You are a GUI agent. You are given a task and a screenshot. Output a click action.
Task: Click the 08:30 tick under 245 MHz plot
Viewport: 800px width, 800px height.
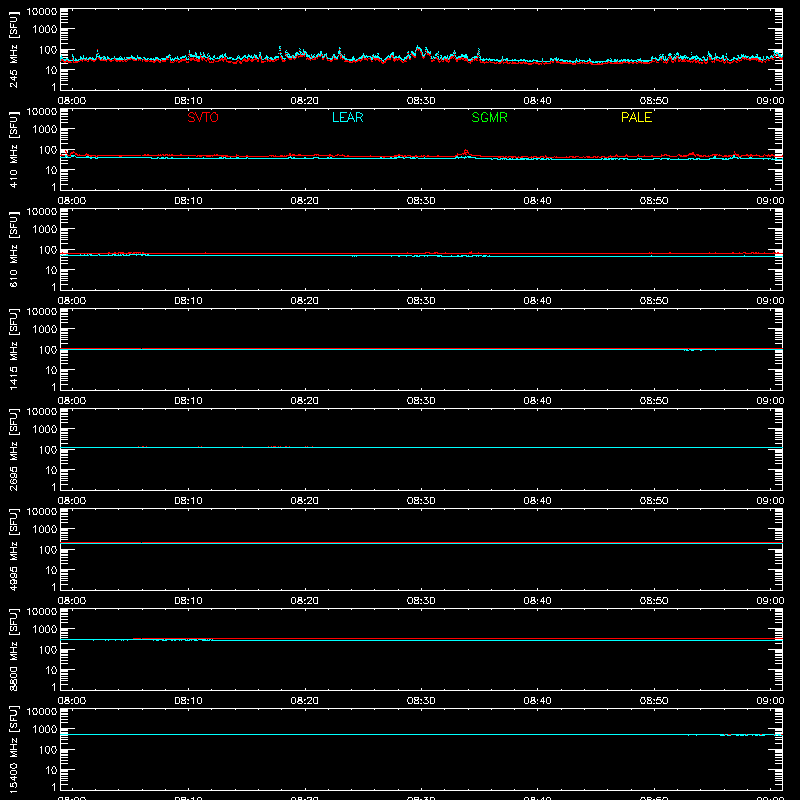point(421,101)
